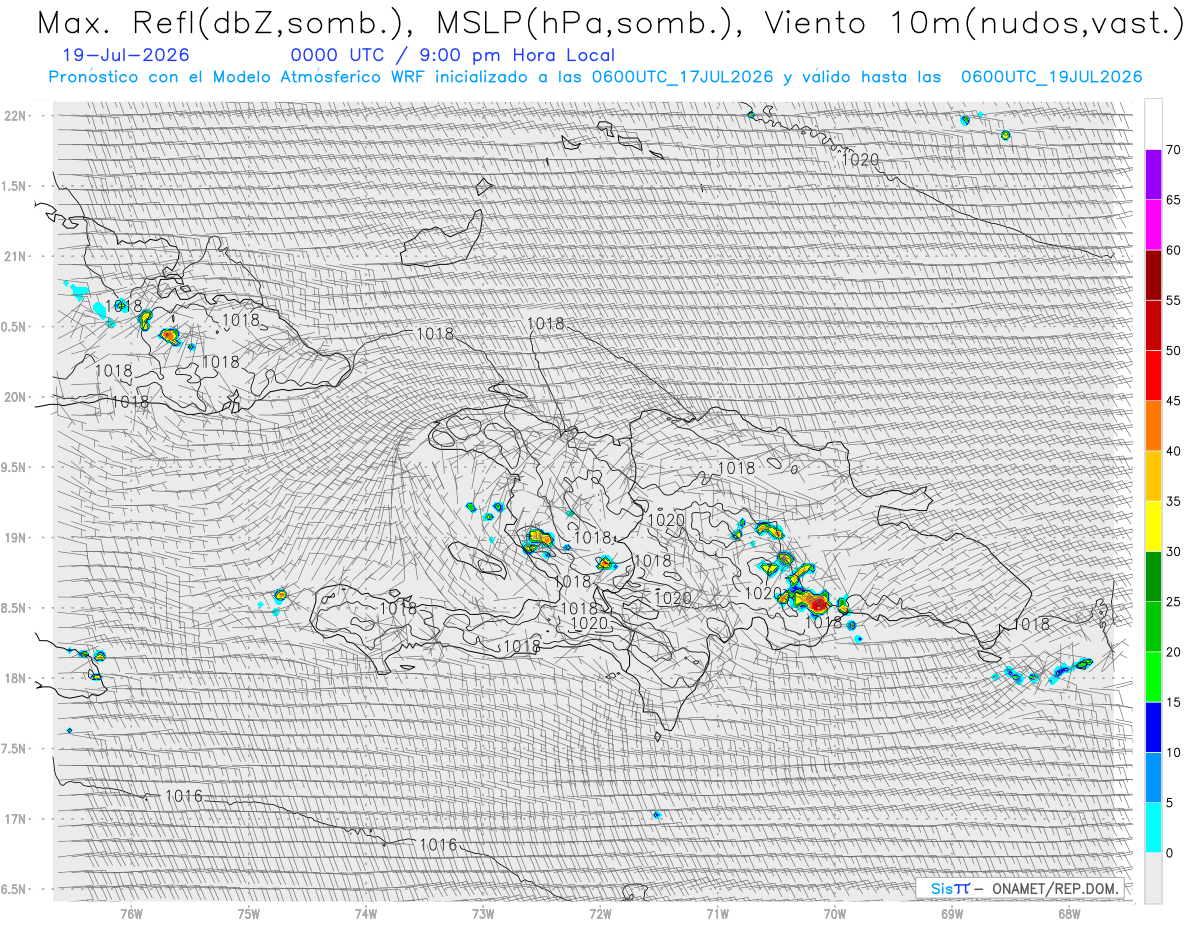Click the colorbar label 65
This screenshot has height=927, width=1200.
1174,200
